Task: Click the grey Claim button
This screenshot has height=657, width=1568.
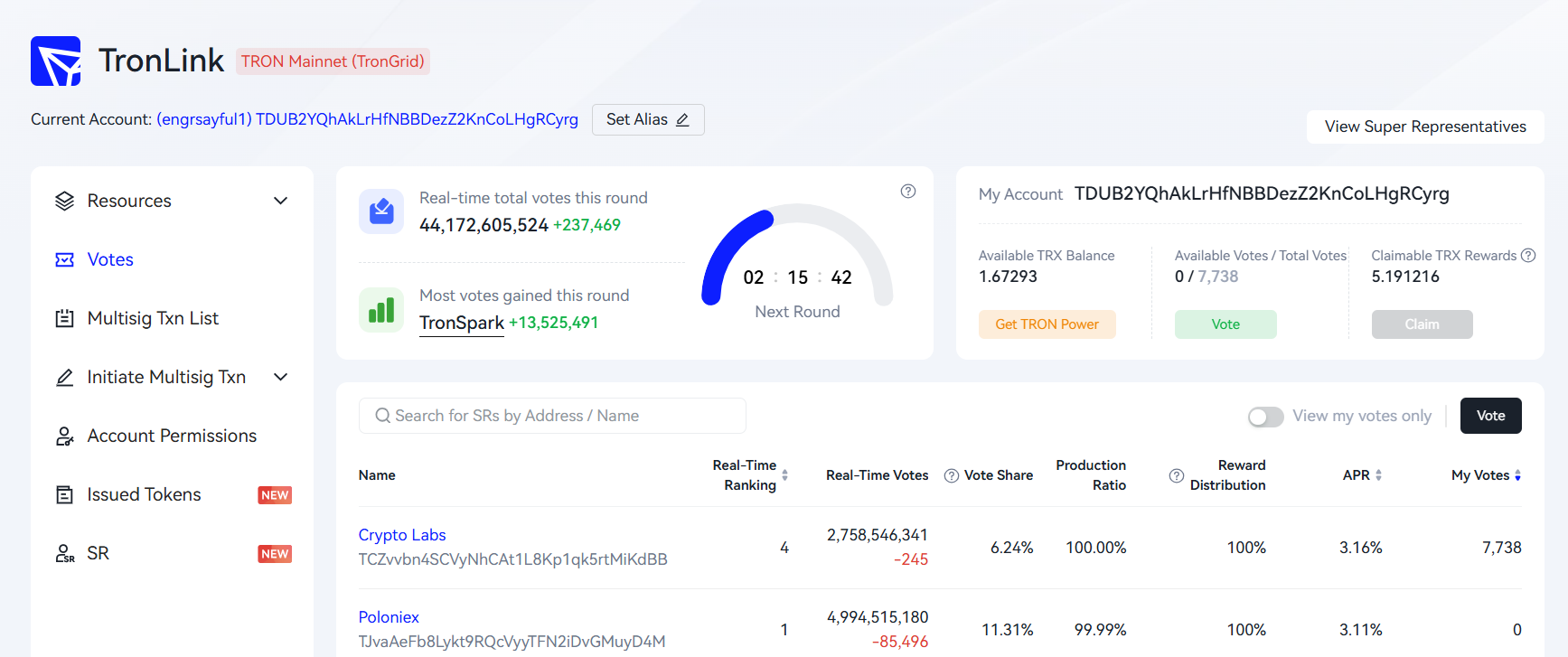Action: pyautogui.click(x=1422, y=324)
